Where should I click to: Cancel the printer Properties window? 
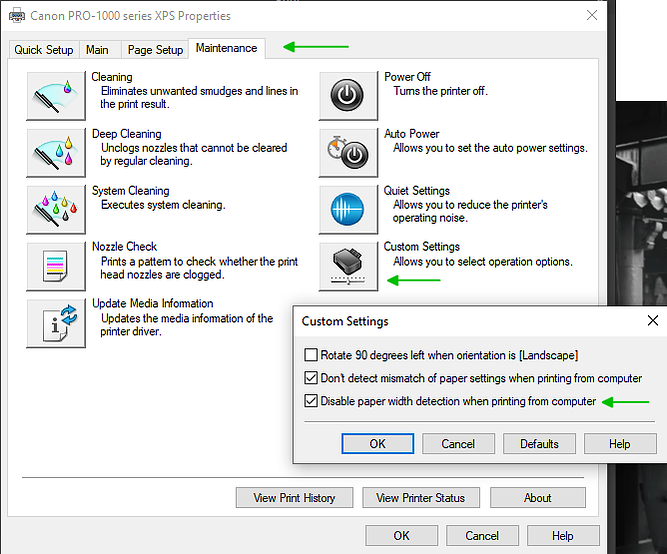point(482,535)
